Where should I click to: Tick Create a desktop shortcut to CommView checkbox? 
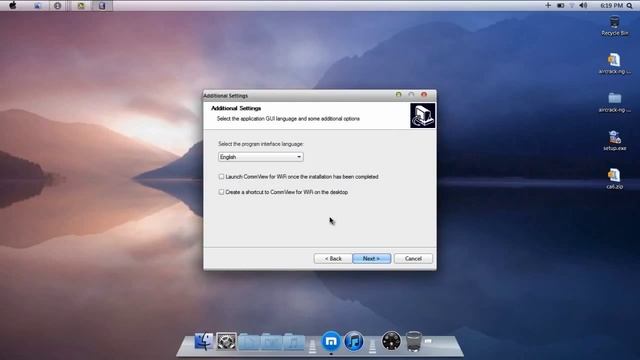coord(221,192)
